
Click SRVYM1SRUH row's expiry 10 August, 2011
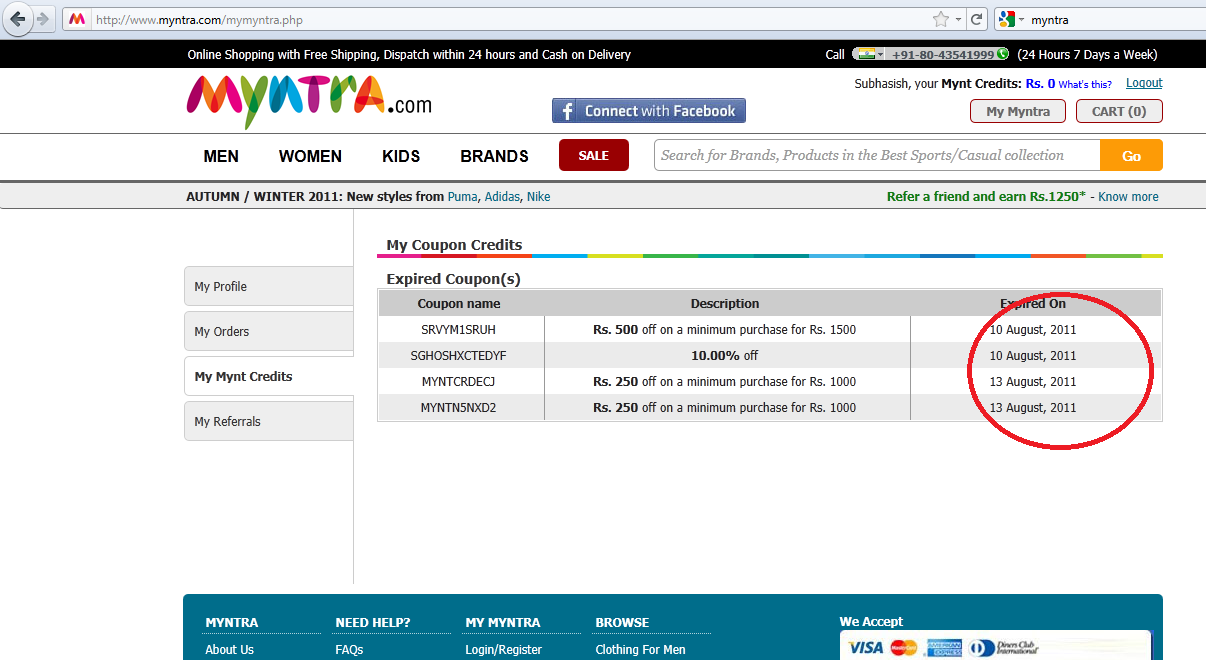coord(1033,329)
